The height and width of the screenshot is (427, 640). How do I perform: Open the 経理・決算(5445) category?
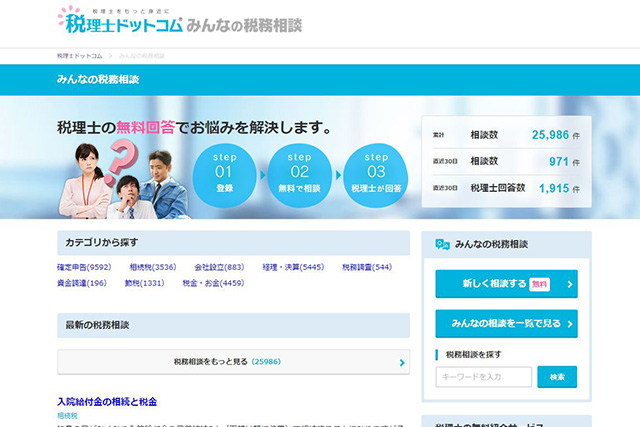[293, 267]
